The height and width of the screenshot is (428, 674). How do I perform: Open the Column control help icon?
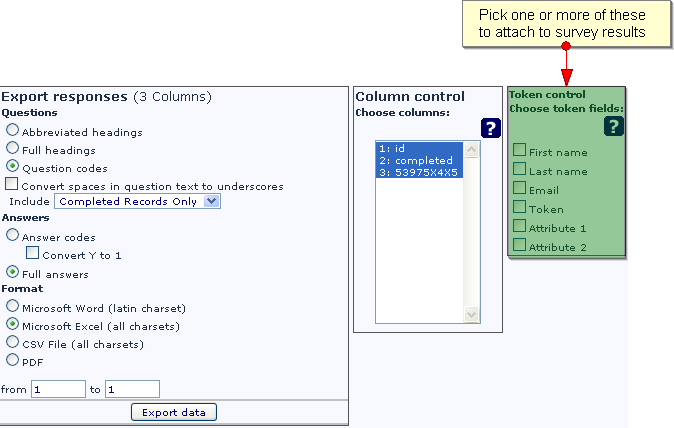coord(490,128)
